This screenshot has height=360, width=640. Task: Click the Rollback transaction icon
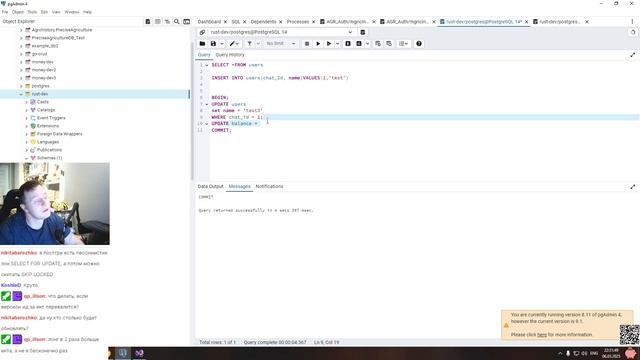(359, 44)
